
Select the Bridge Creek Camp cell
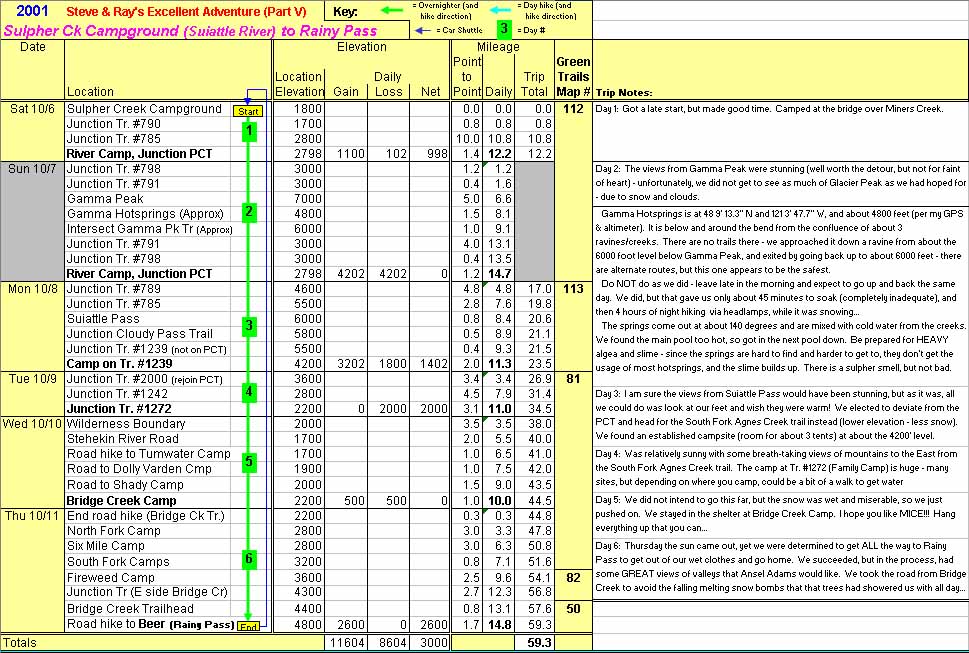tap(121, 500)
